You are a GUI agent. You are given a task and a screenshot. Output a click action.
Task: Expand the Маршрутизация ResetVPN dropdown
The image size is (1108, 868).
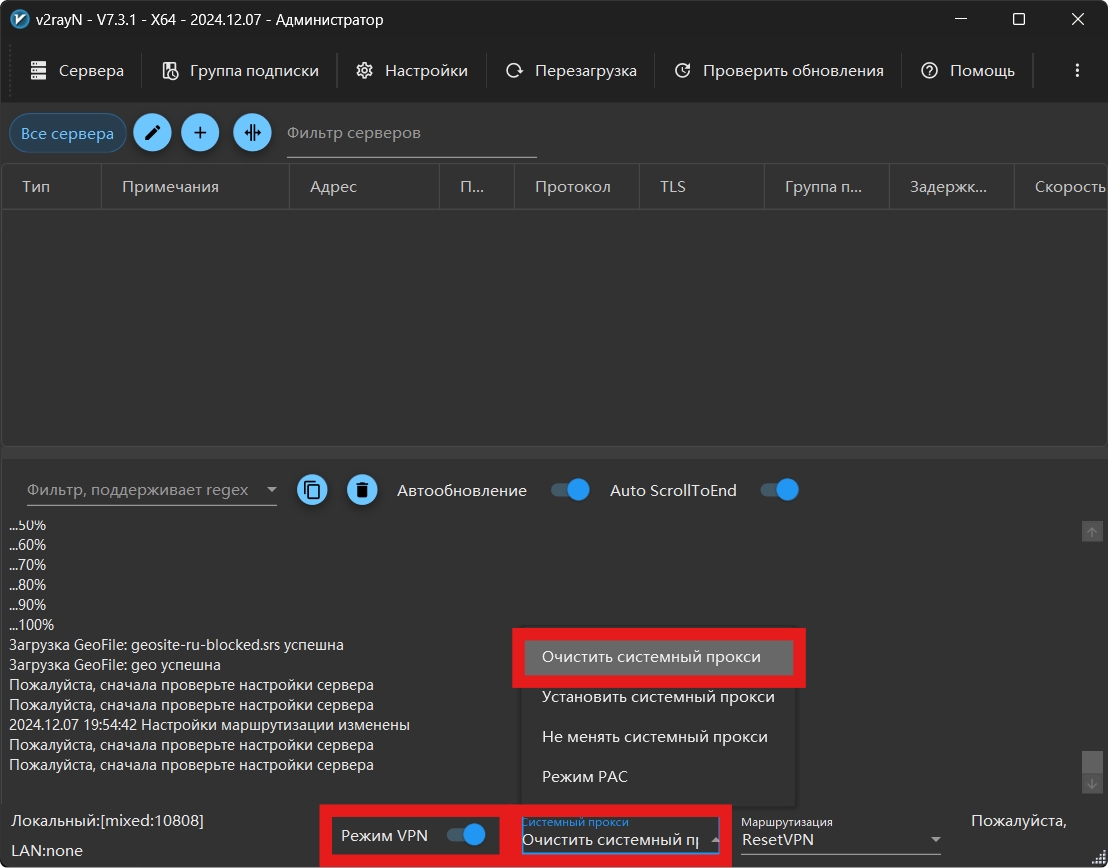[x=935, y=840]
